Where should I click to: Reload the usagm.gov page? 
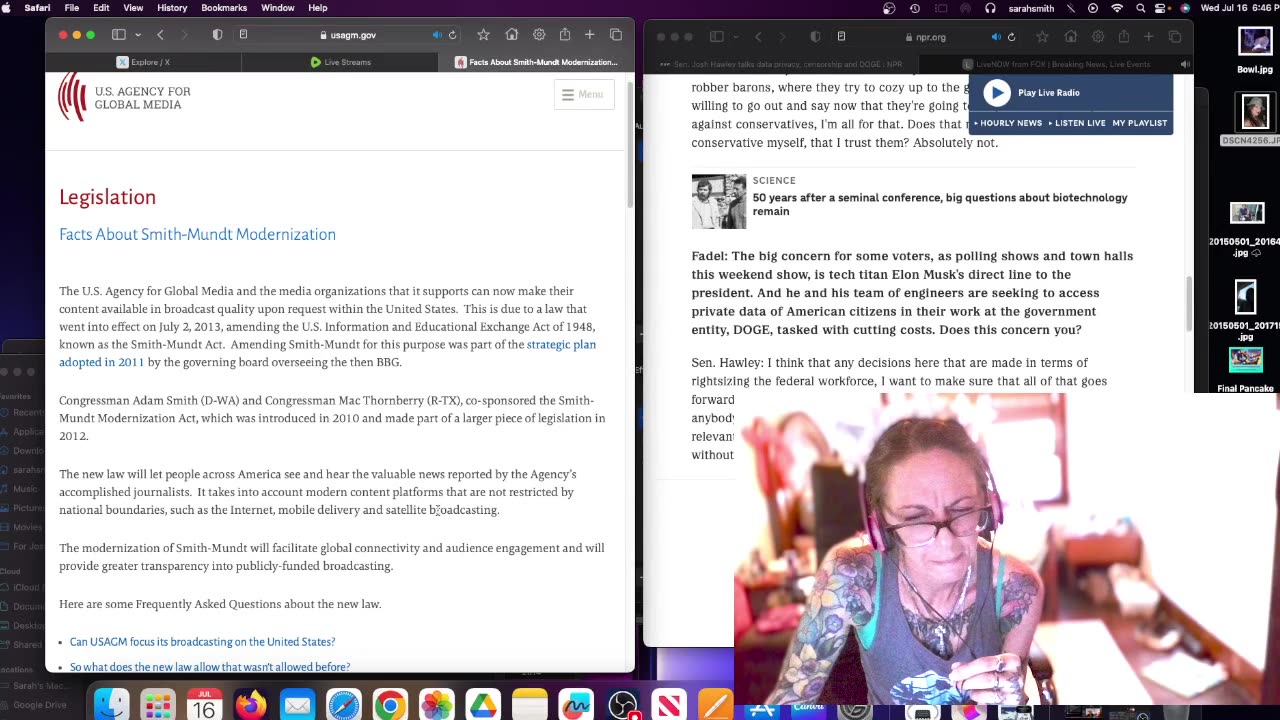click(453, 35)
